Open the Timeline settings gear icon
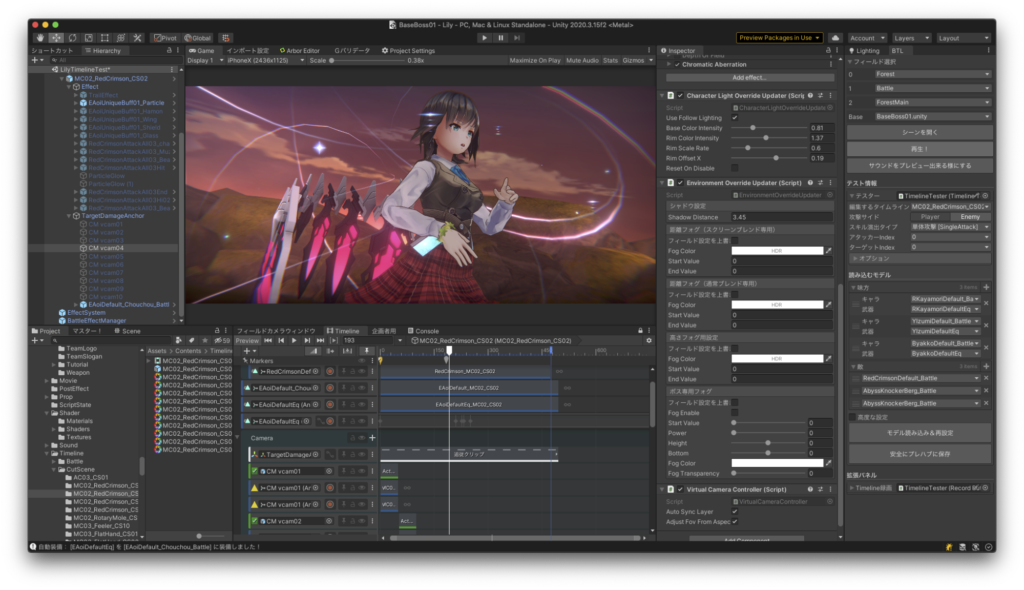The image size is (1024, 590). click(648, 340)
